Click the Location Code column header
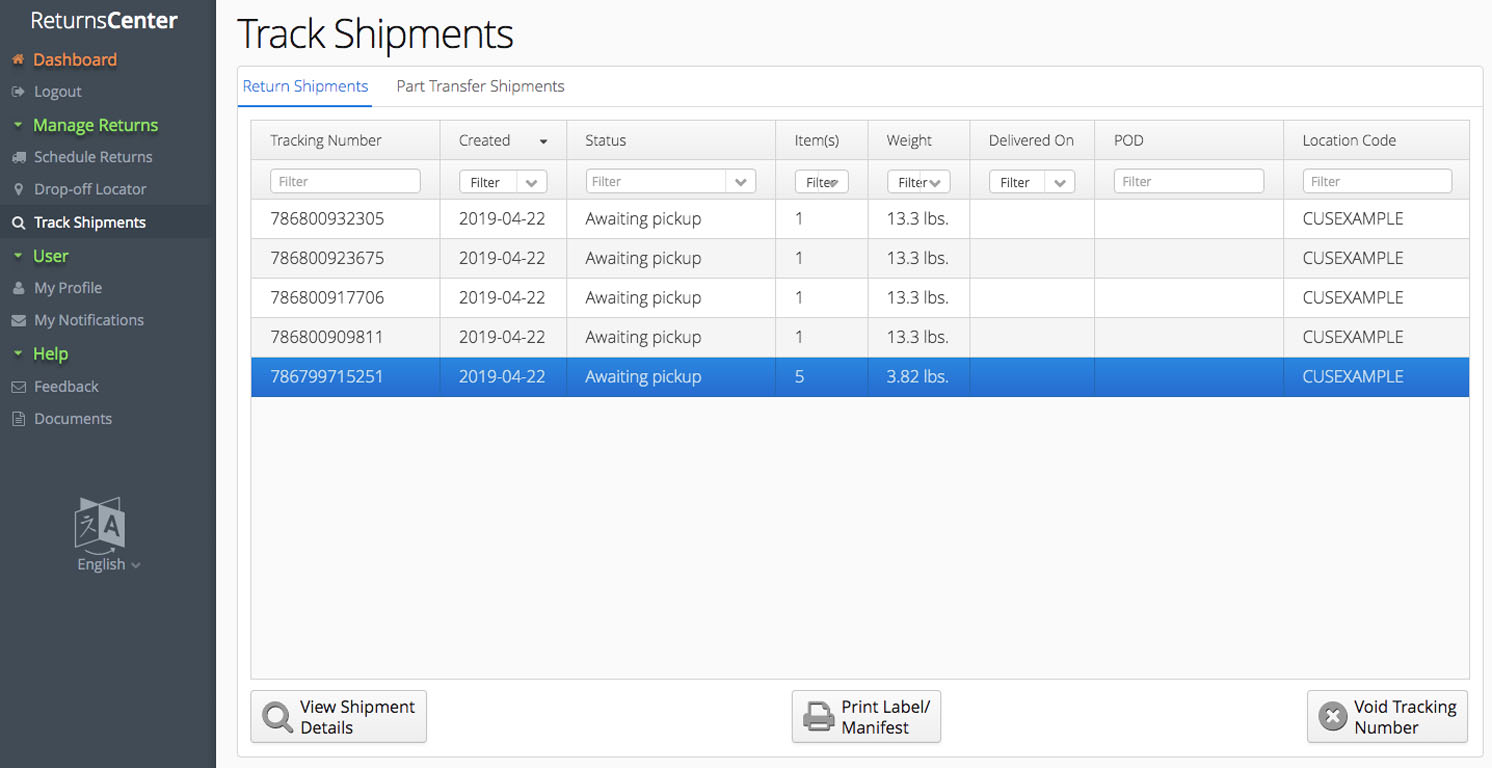Screen dimensions: 1492x768 (1376, 141)
